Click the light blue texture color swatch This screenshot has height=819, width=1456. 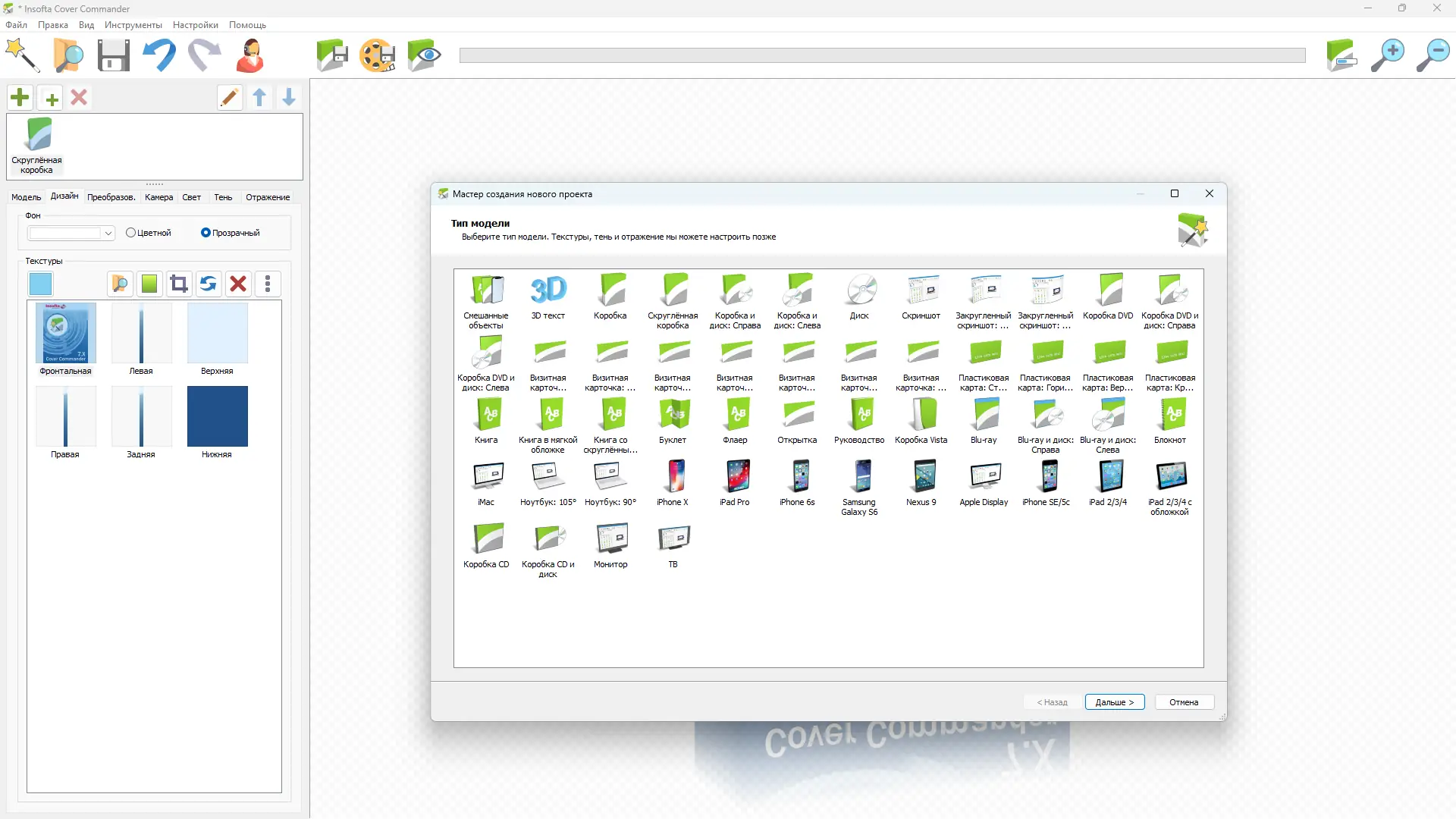(41, 284)
